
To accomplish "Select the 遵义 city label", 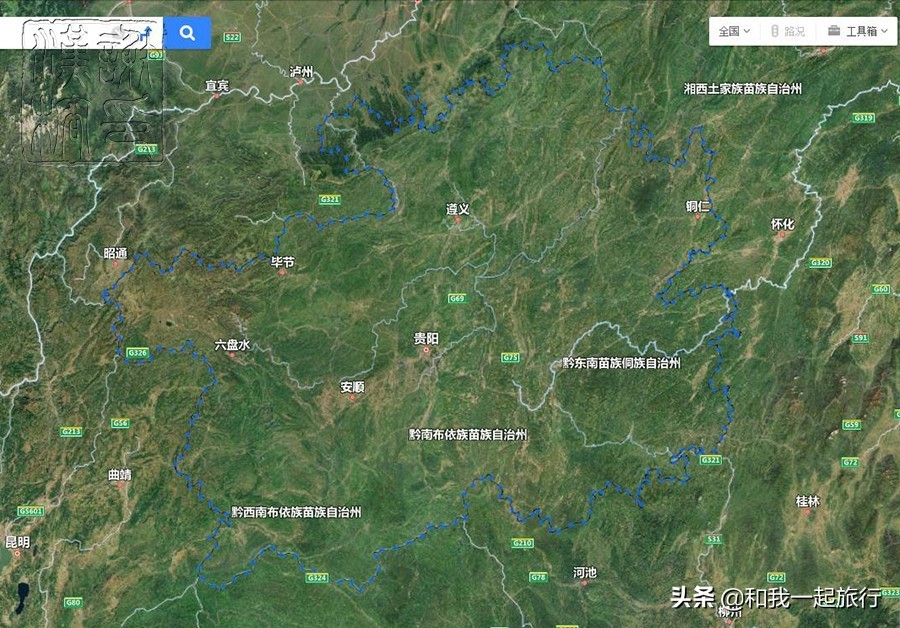I will pos(457,209).
